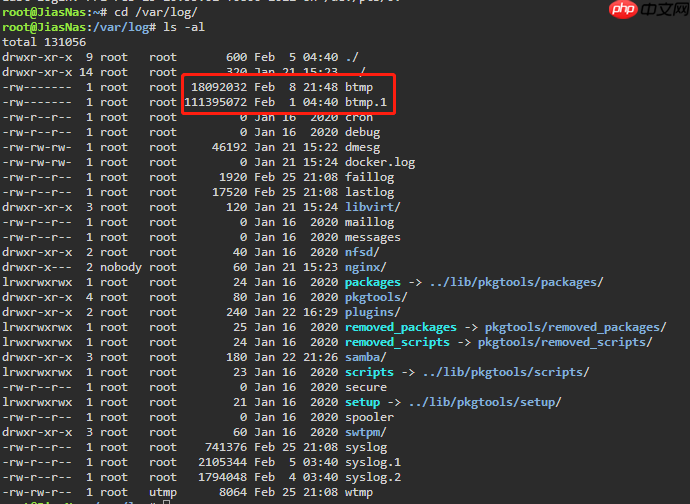Click the syslog file name
This screenshot has width=690, height=504.
(366, 448)
